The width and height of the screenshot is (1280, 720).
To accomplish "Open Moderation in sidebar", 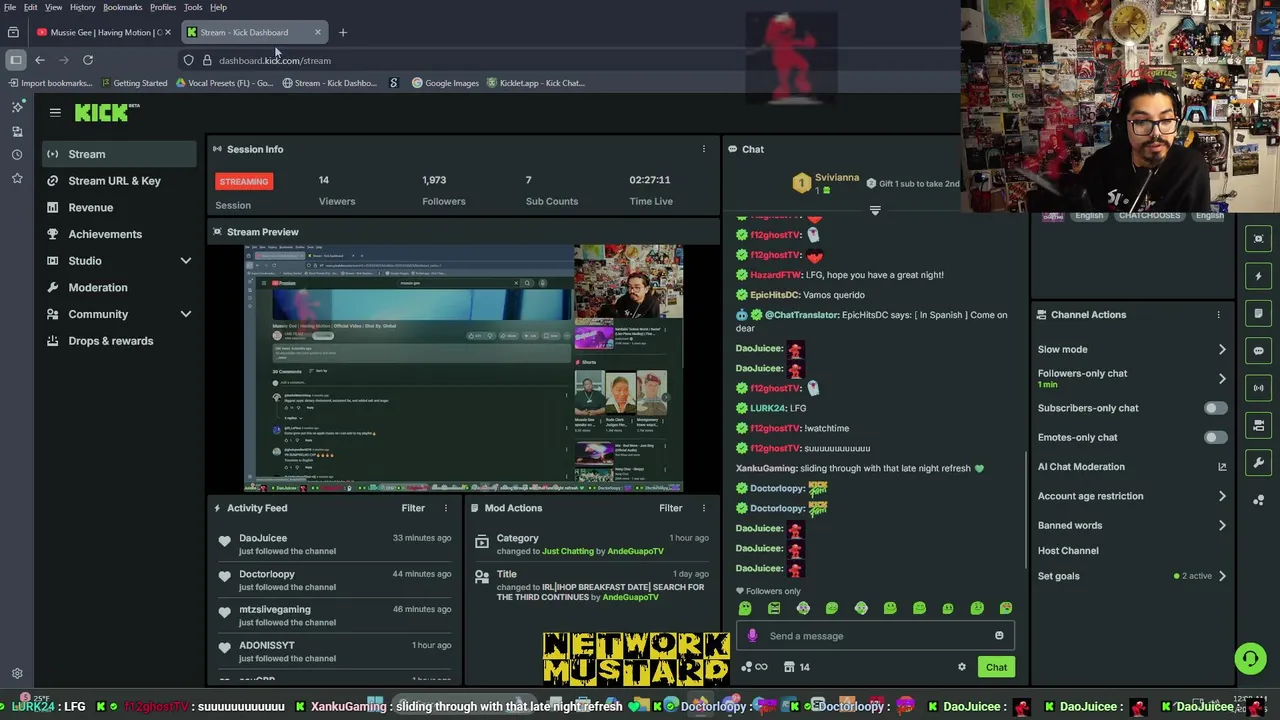I will [119, 288].
